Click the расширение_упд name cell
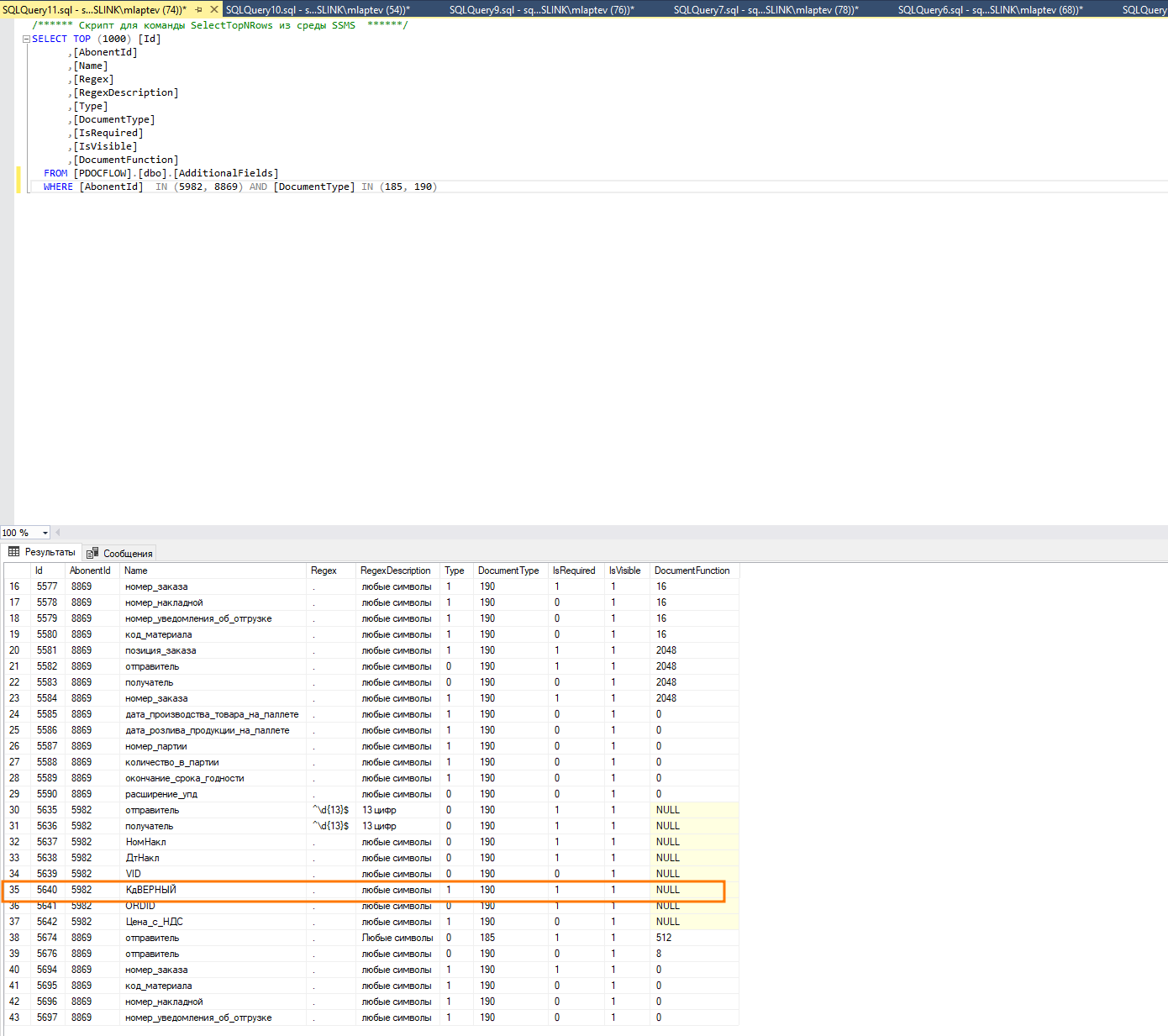Image resolution: width=1168 pixels, height=1036 pixels. click(214, 794)
